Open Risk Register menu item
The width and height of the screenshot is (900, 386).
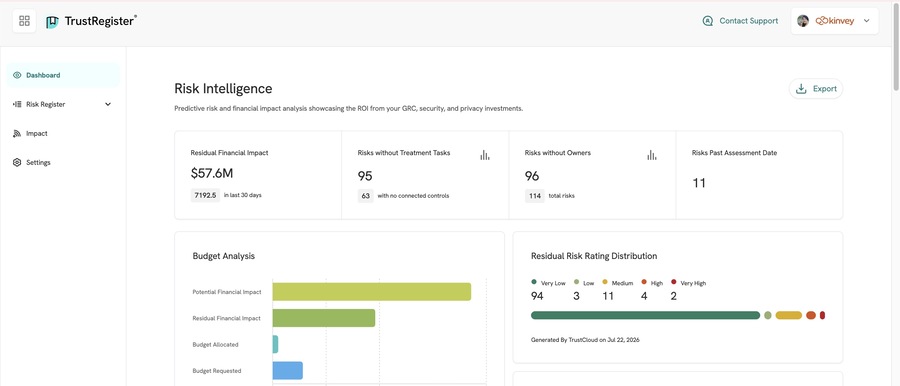[63, 105]
